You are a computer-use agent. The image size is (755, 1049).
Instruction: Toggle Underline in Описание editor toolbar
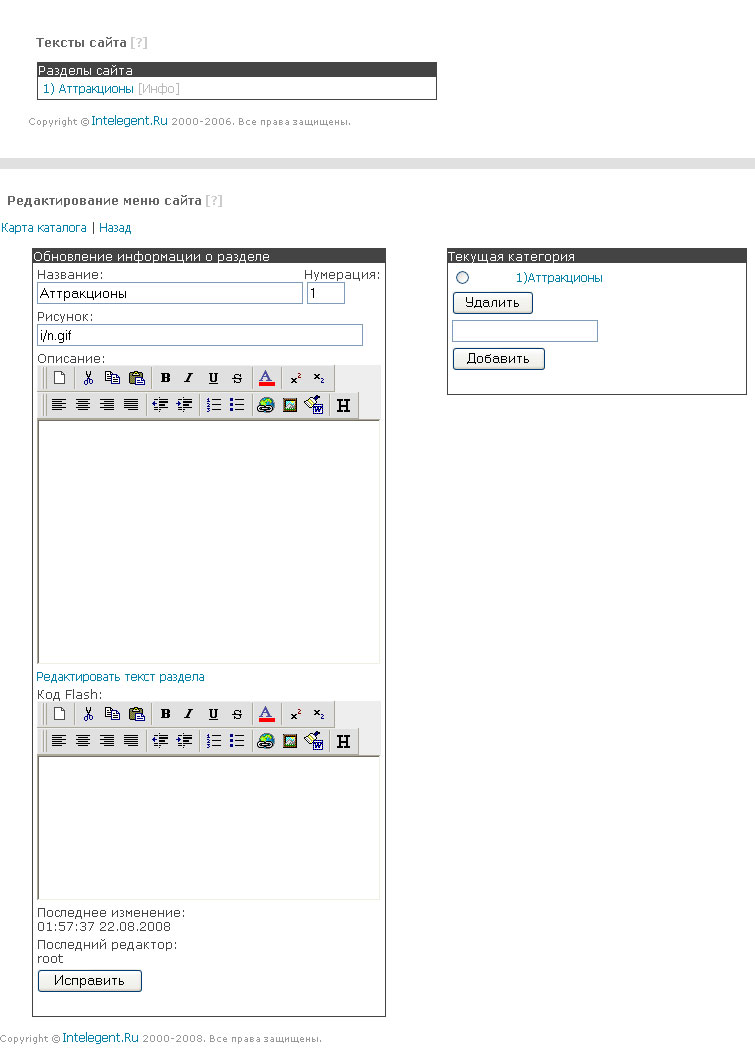(213, 378)
